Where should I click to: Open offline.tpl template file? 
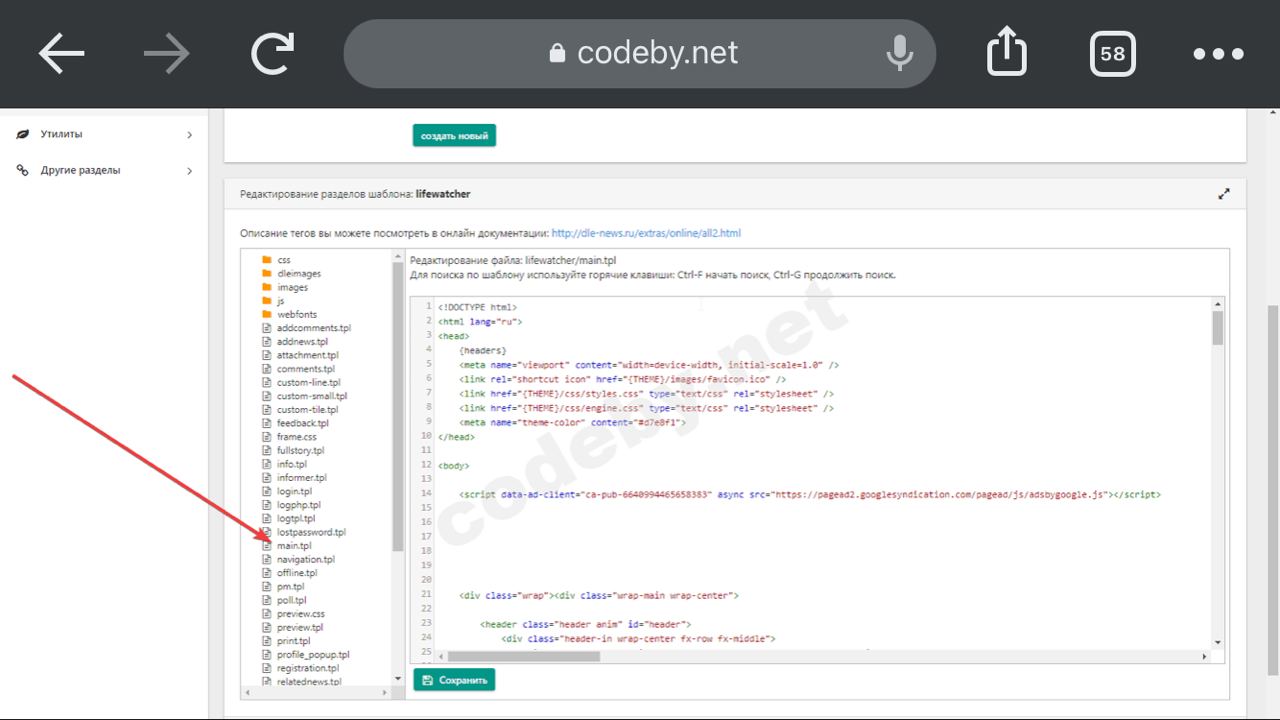pos(297,573)
